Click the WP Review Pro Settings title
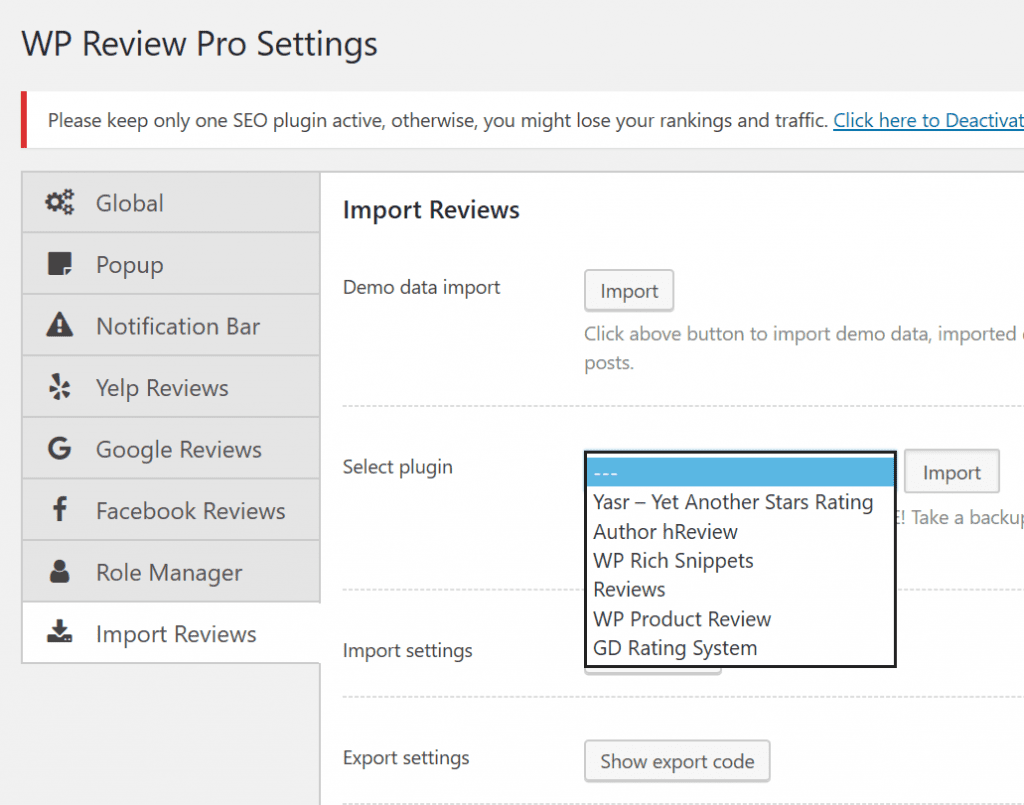The image size is (1024, 805). tap(200, 44)
